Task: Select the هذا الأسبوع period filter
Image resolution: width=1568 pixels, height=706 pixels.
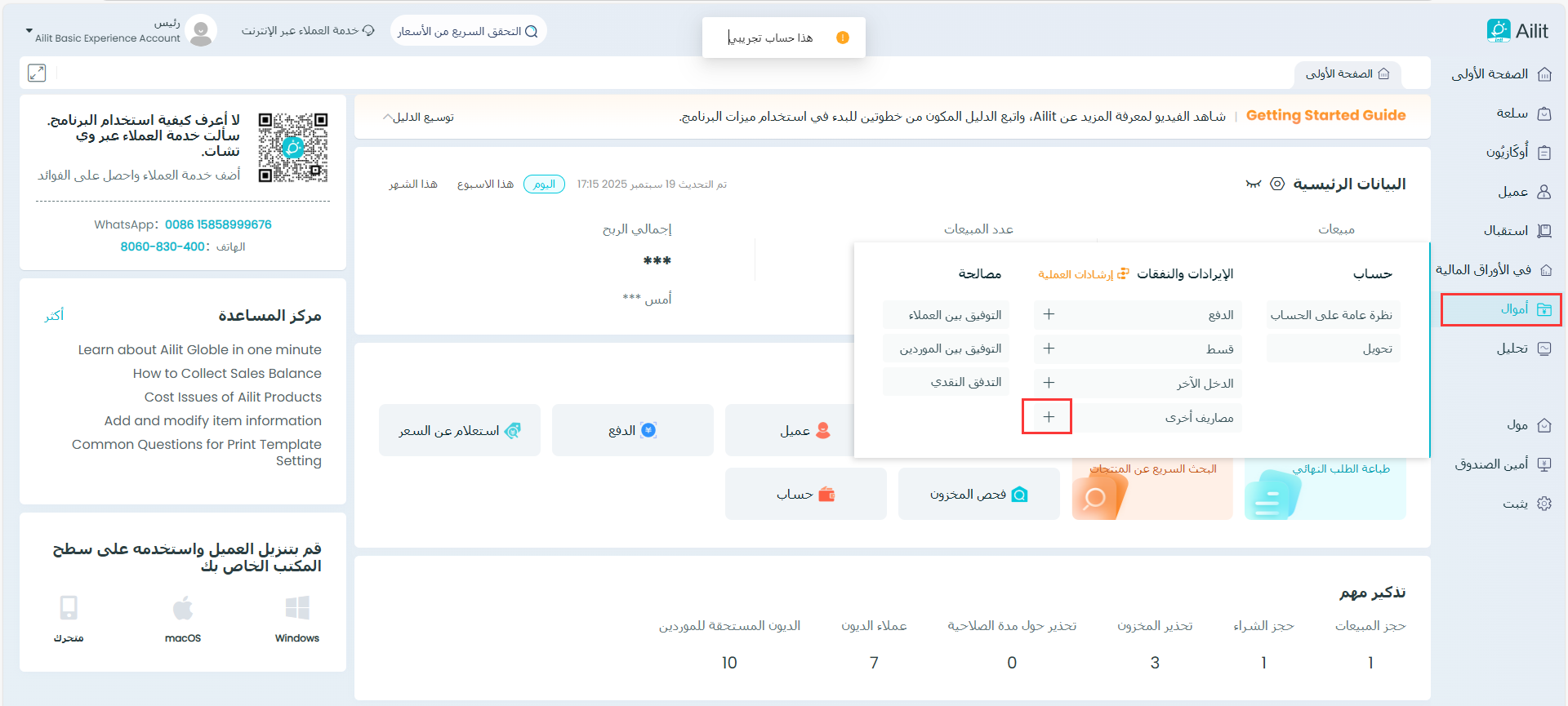Action: pos(485,184)
